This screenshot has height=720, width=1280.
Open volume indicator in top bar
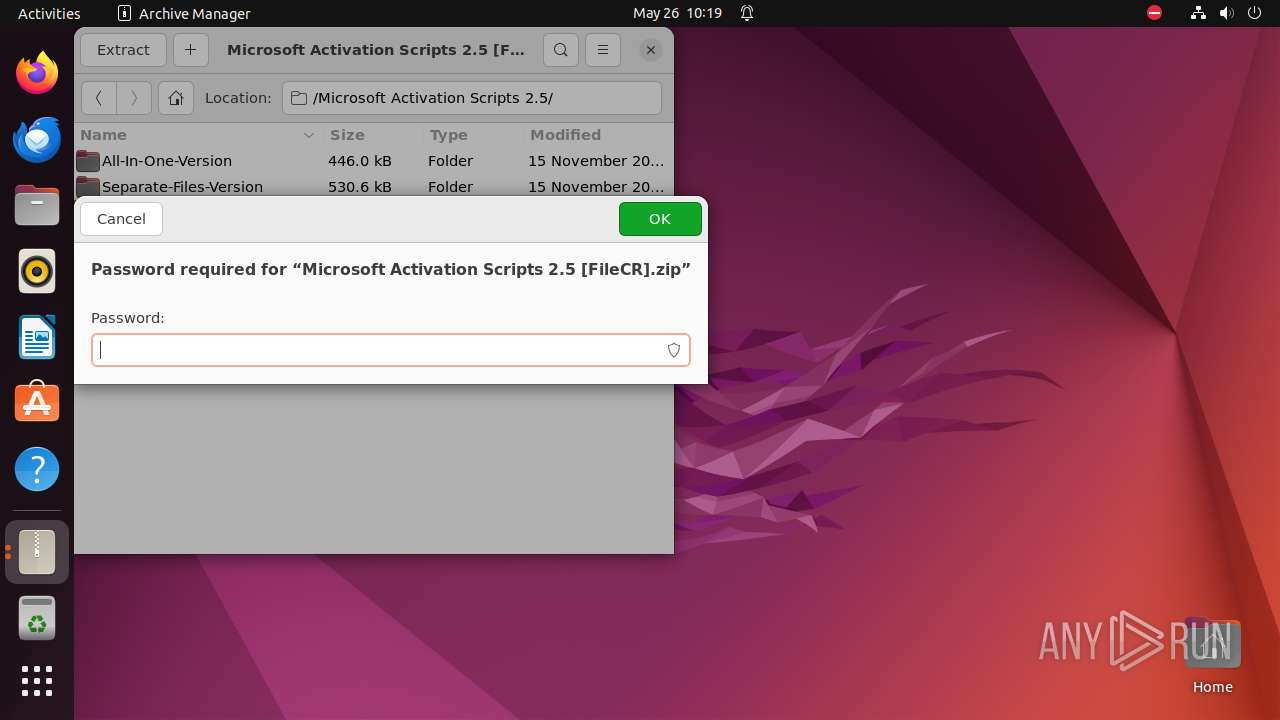click(1226, 13)
